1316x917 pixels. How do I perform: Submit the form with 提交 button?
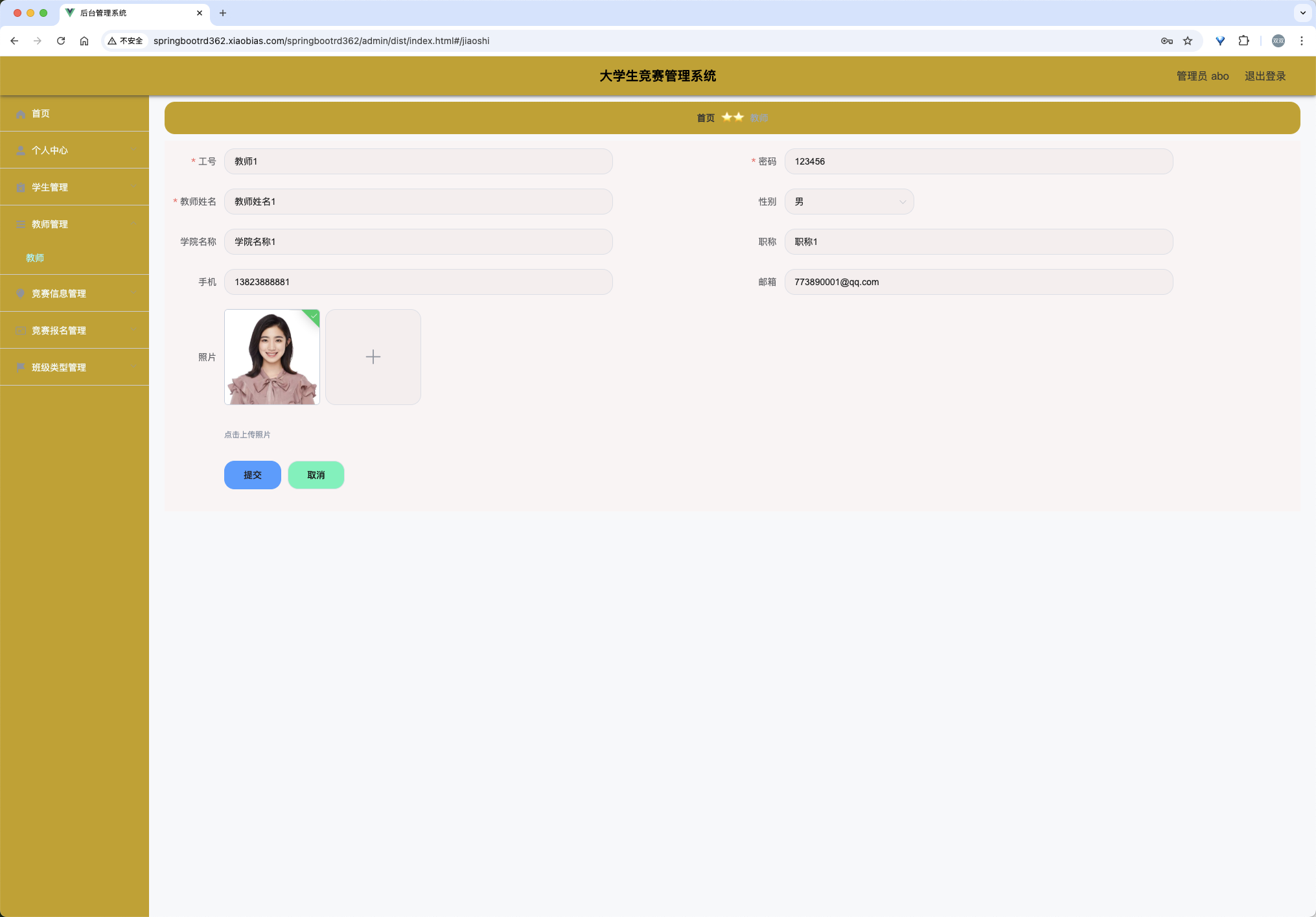pos(253,475)
